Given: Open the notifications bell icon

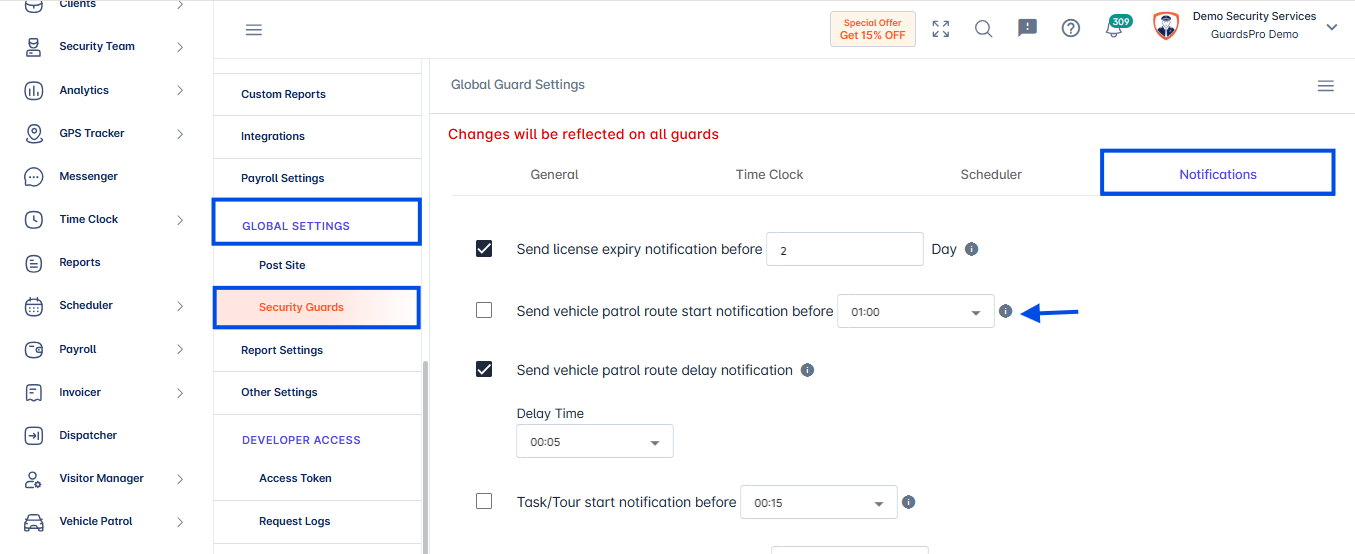Looking at the screenshot, I should point(1114,29).
